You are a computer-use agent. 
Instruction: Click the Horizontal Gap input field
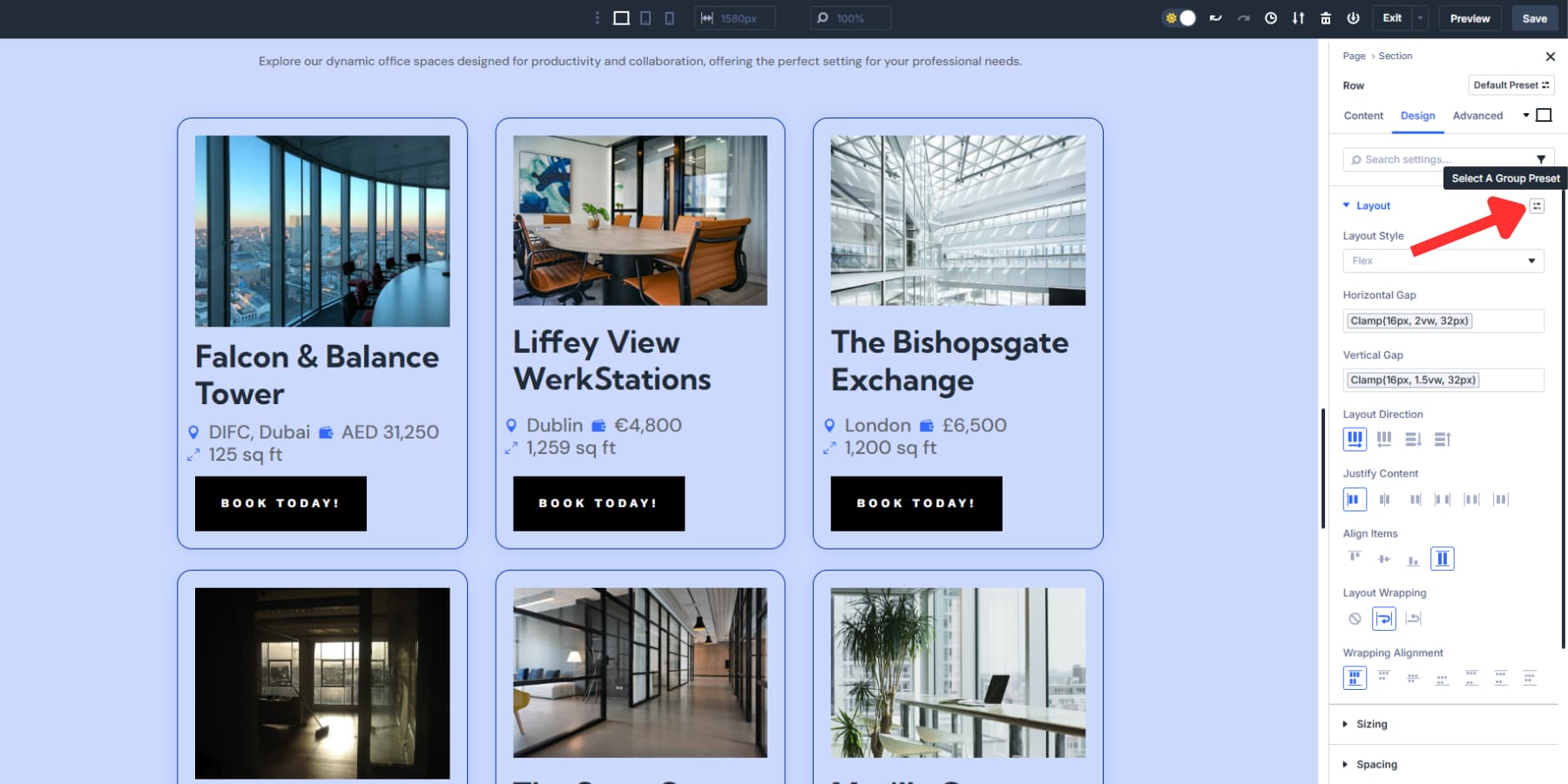pyautogui.click(x=1443, y=321)
